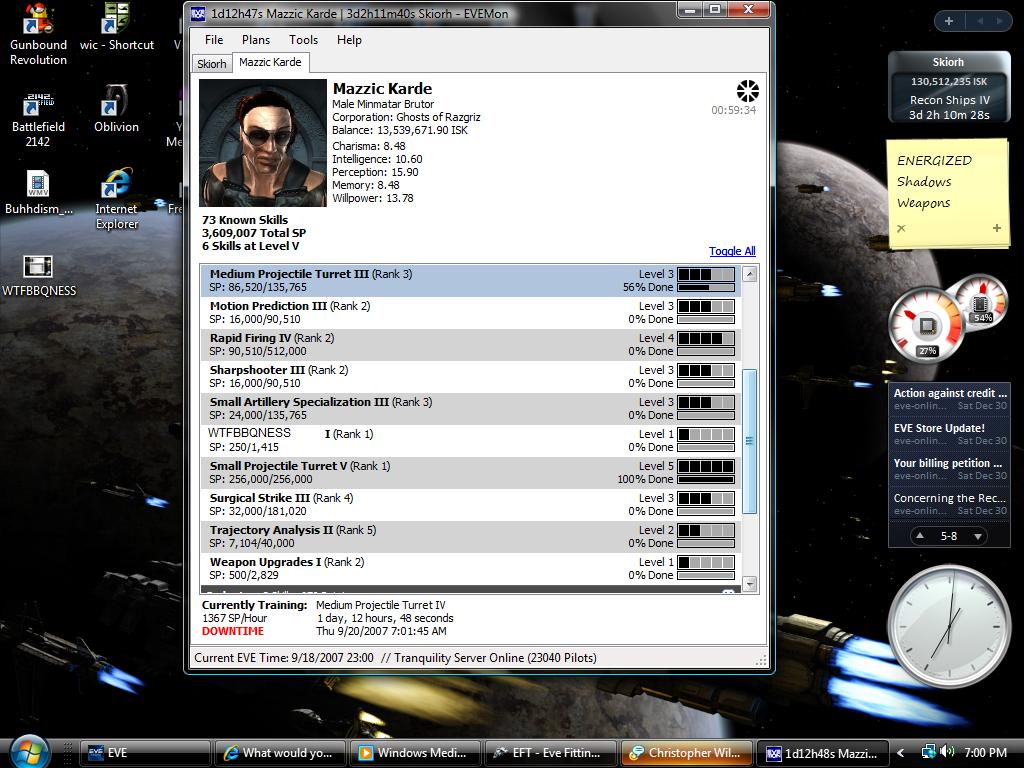The height and width of the screenshot is (768, 1024).
Task: Switch to EFT - Eve Fitting taskbar button
Action: pos(551,753)
